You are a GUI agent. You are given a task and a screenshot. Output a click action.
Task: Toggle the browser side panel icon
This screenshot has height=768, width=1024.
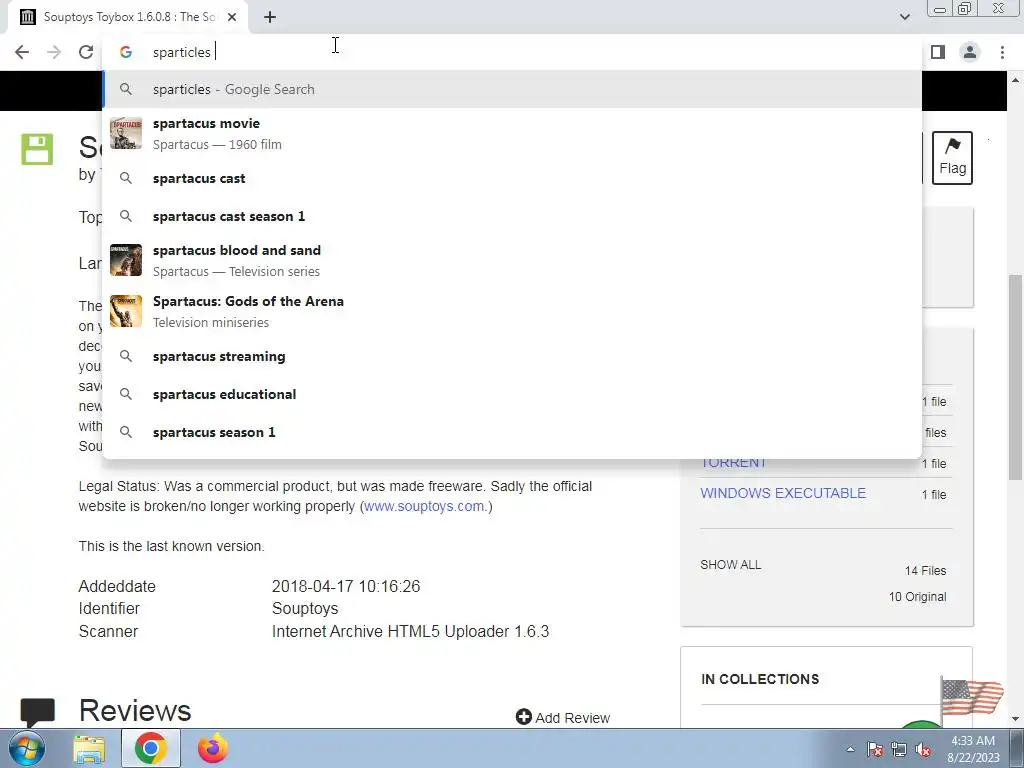[x=938, y=52]
